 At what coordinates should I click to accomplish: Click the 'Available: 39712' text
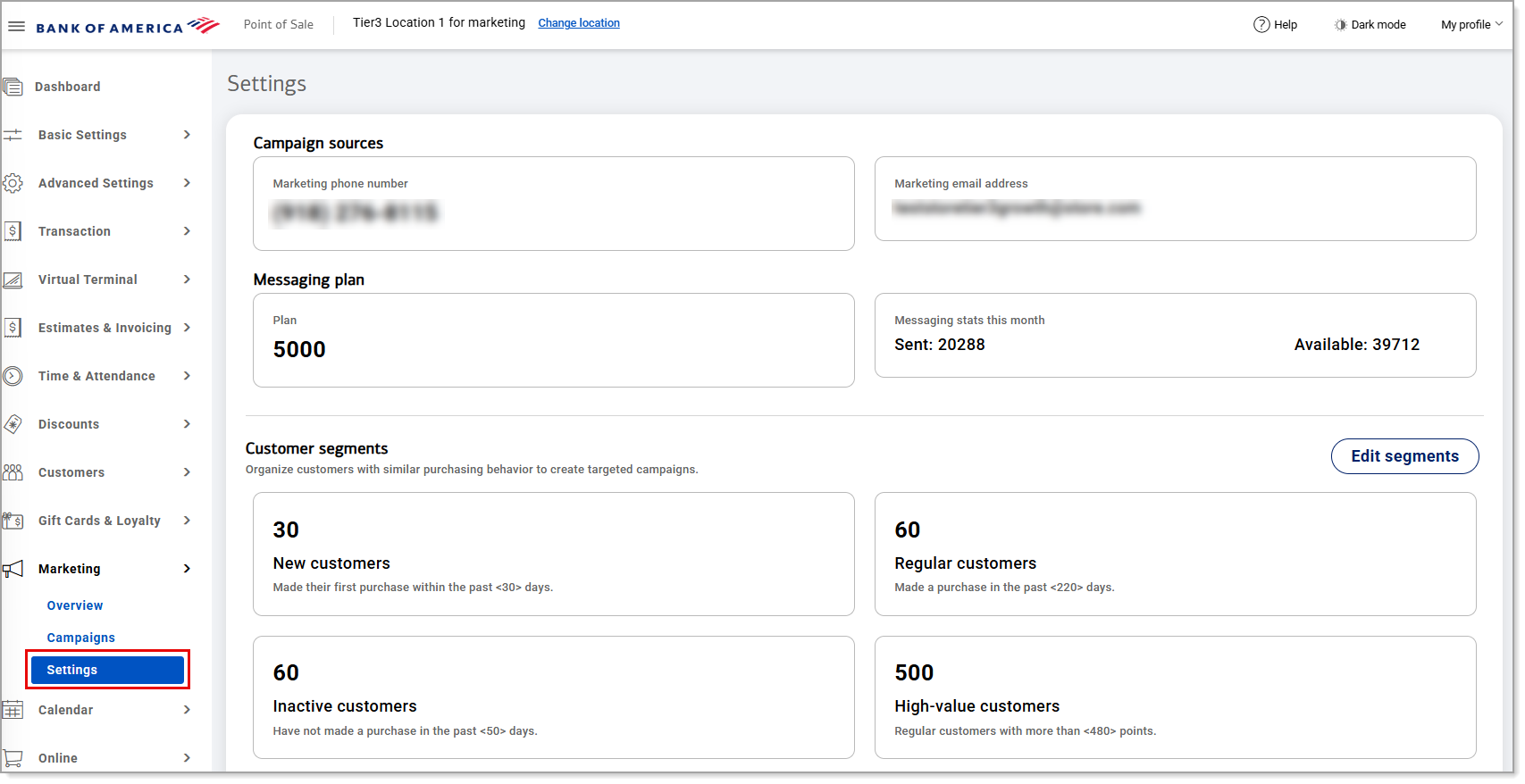[x=1357, y=345]
